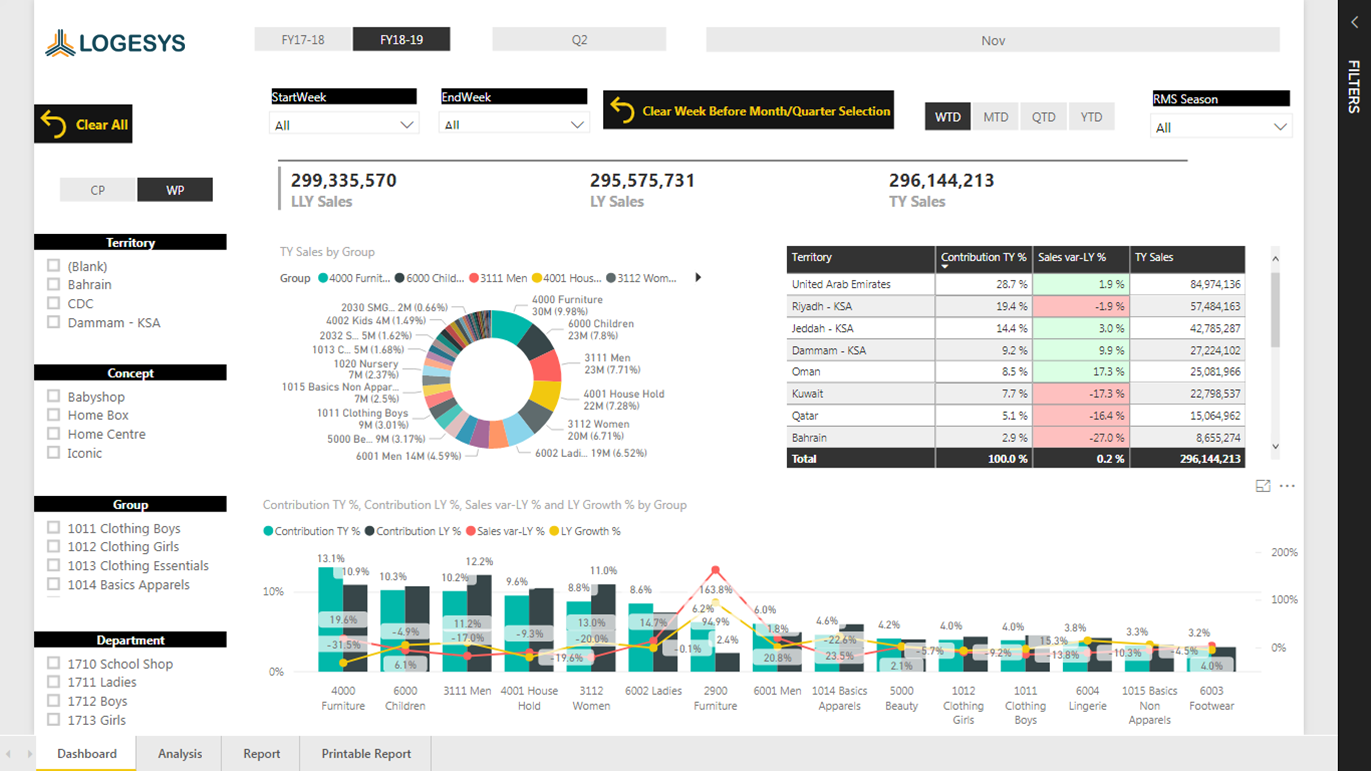Screen dimensions: 1371x771
Task: Tick the (Blank) territory checkbox
Action: pyautogui.click(x=53, y=266)
